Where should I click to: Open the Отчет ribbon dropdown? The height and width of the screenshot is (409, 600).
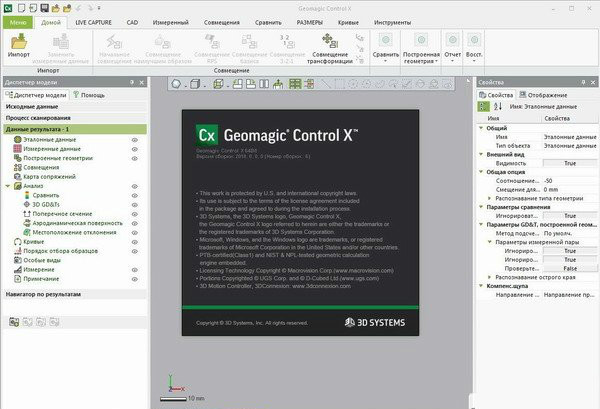point(452,61)
